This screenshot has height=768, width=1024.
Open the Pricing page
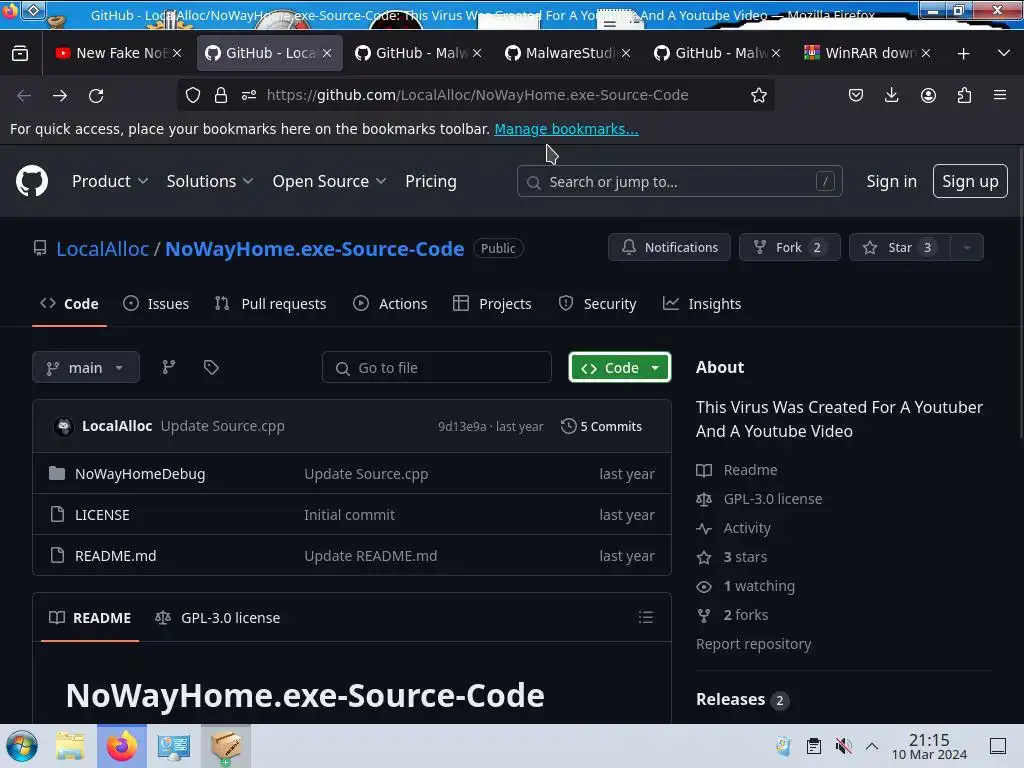tap(430, 181)
